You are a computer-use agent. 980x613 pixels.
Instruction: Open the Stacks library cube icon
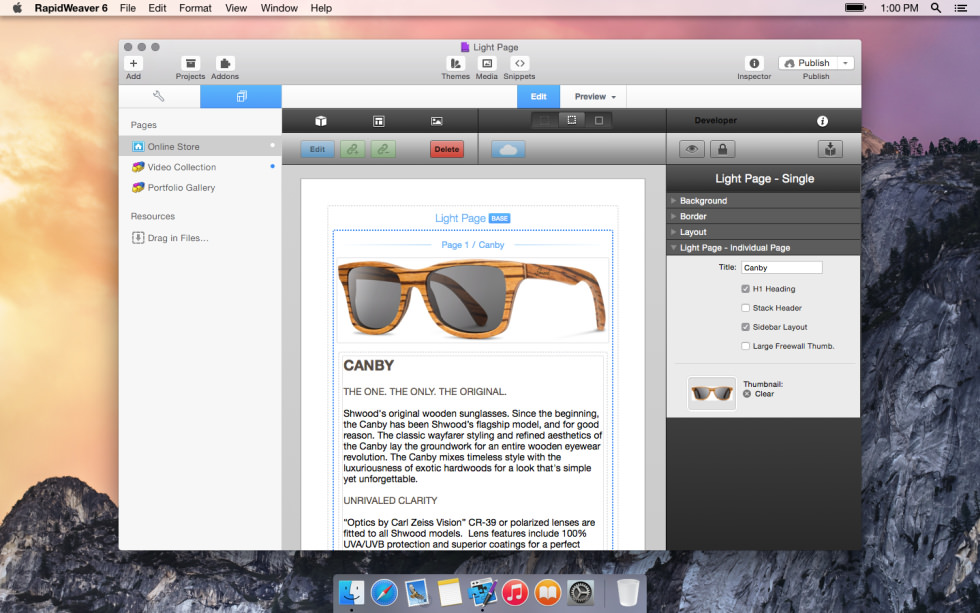pyautogui.click(x=321, y=121)
